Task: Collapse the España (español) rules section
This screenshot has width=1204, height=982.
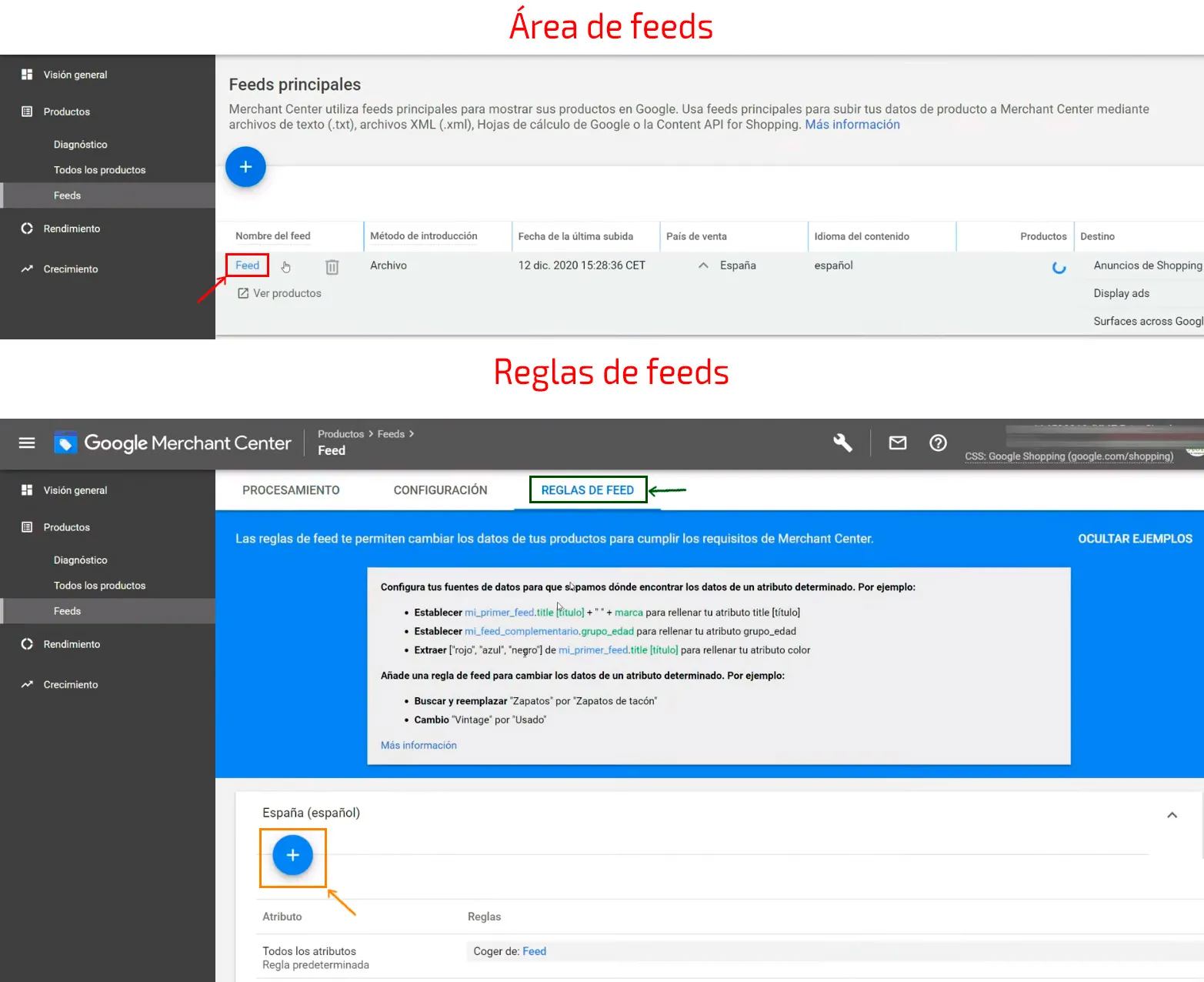Action: pyautogui.click(x=1172, y=815)
